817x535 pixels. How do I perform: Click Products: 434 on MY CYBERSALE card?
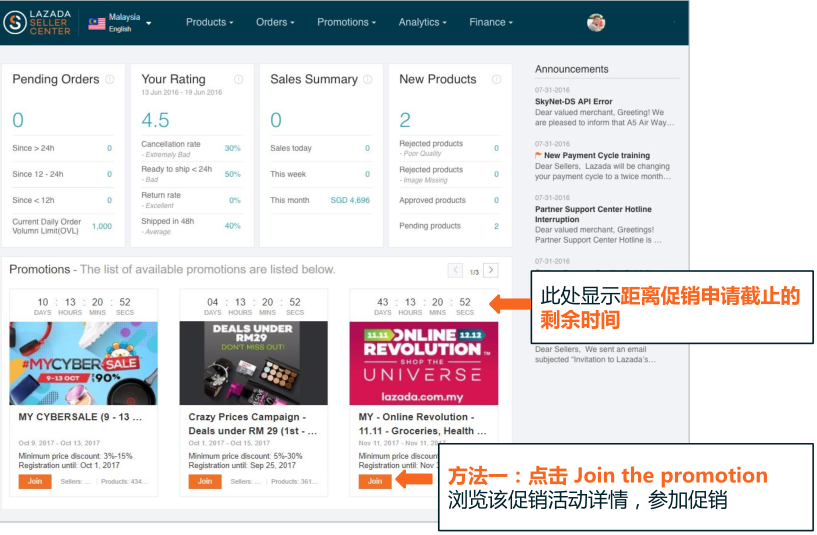[124, 481]
